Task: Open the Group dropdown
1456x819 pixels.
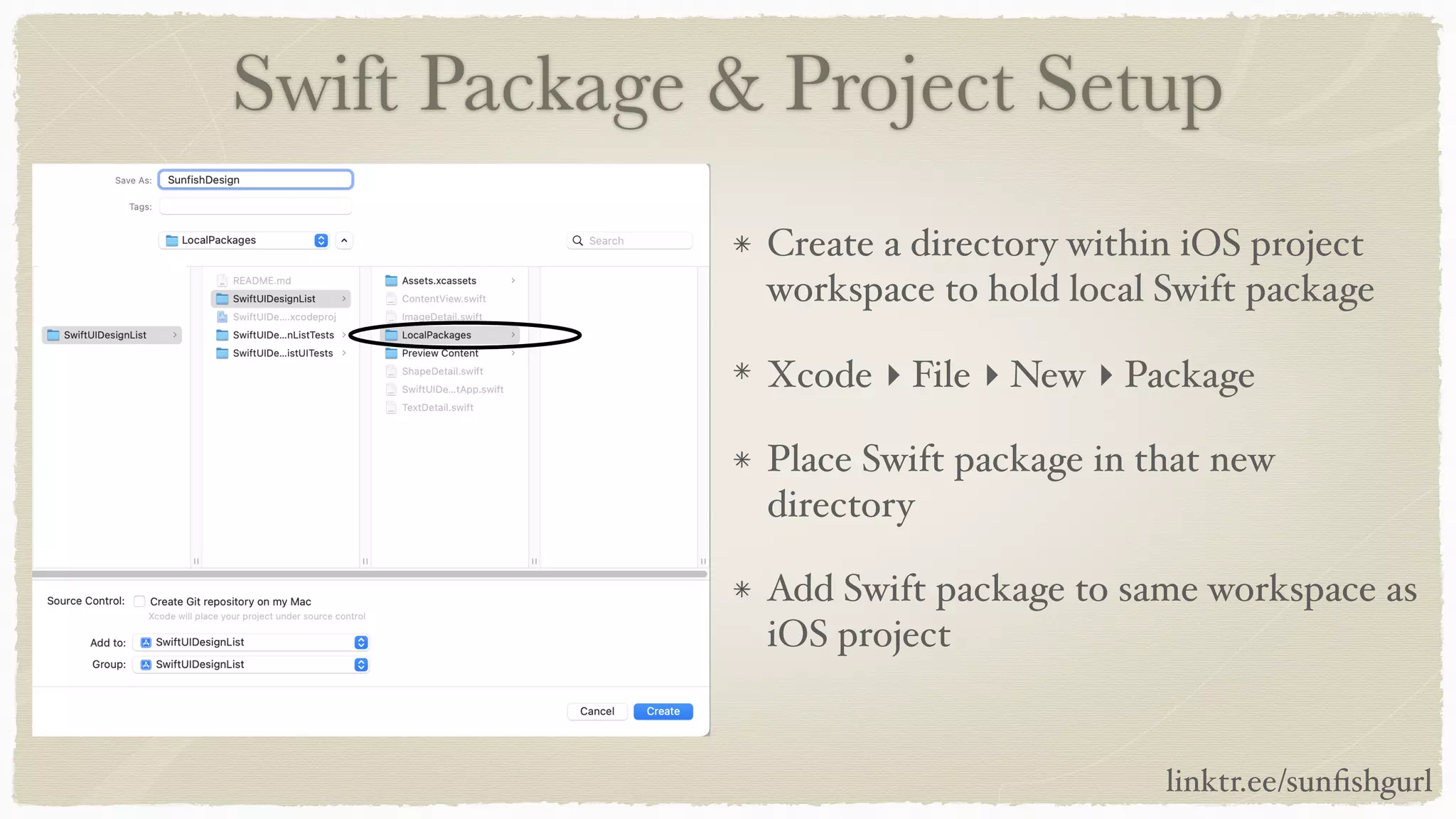Action: 251,664
